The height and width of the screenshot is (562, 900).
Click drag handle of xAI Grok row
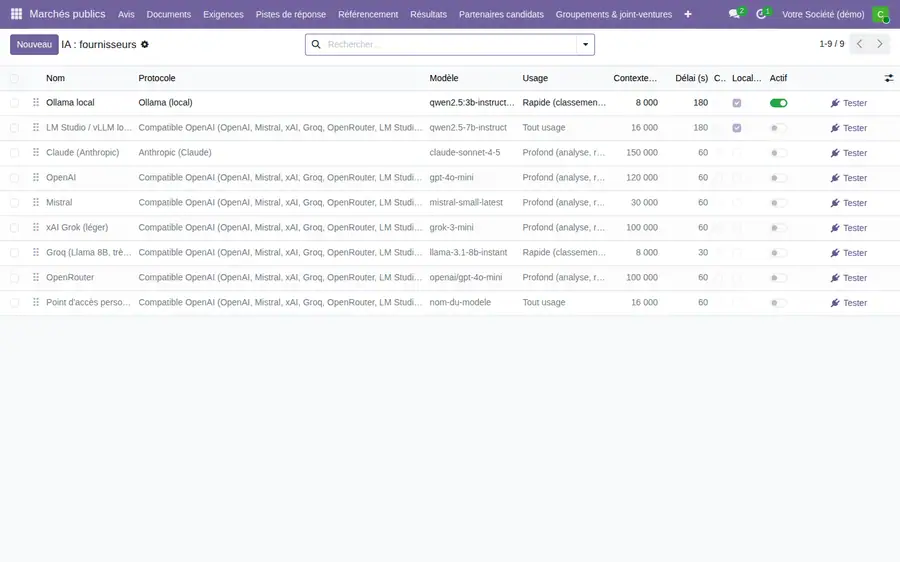(x=36, y=227)
